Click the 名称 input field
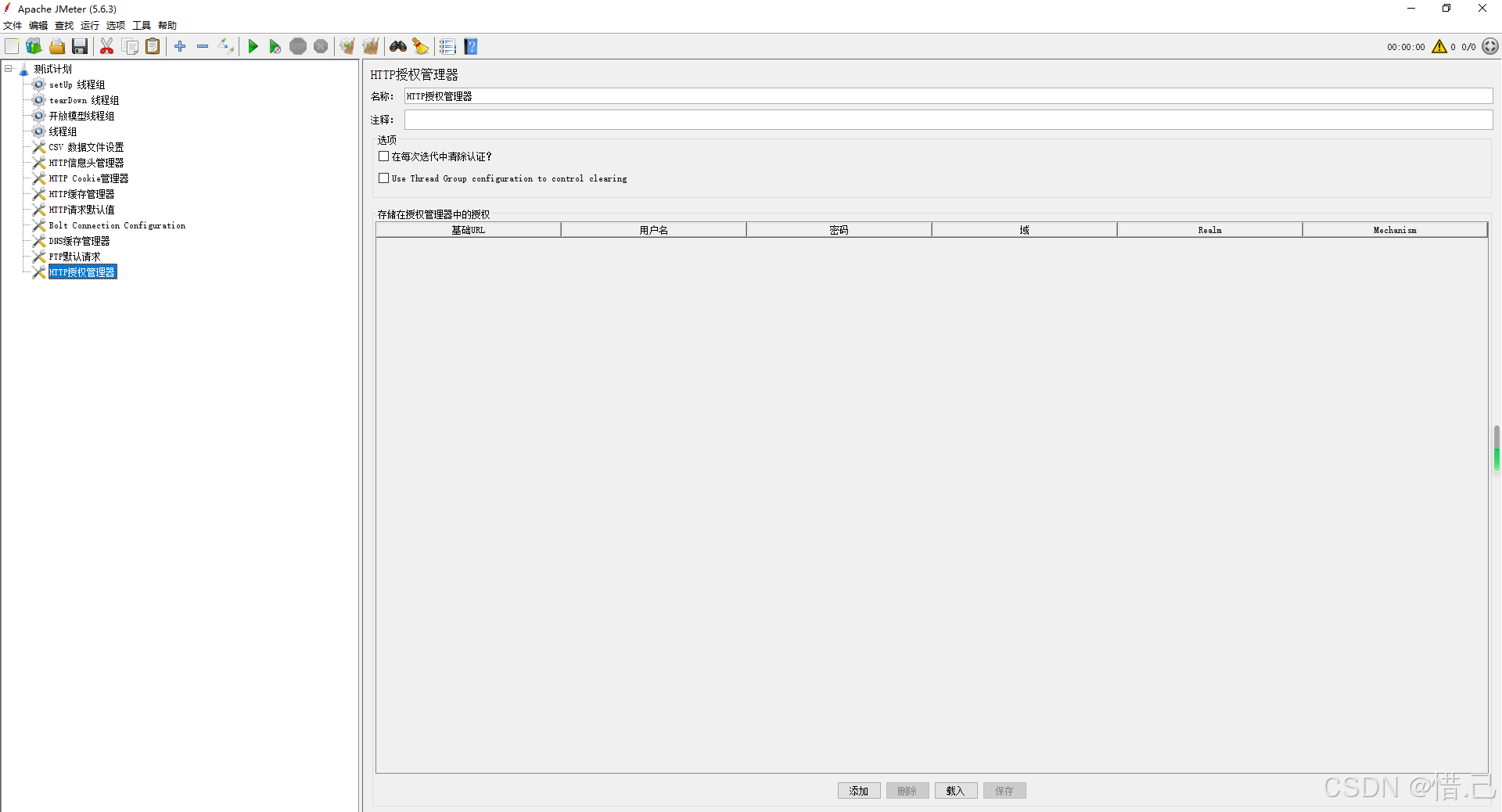The height and width of the screenshot is (812, 1502). tap(948, 96)
